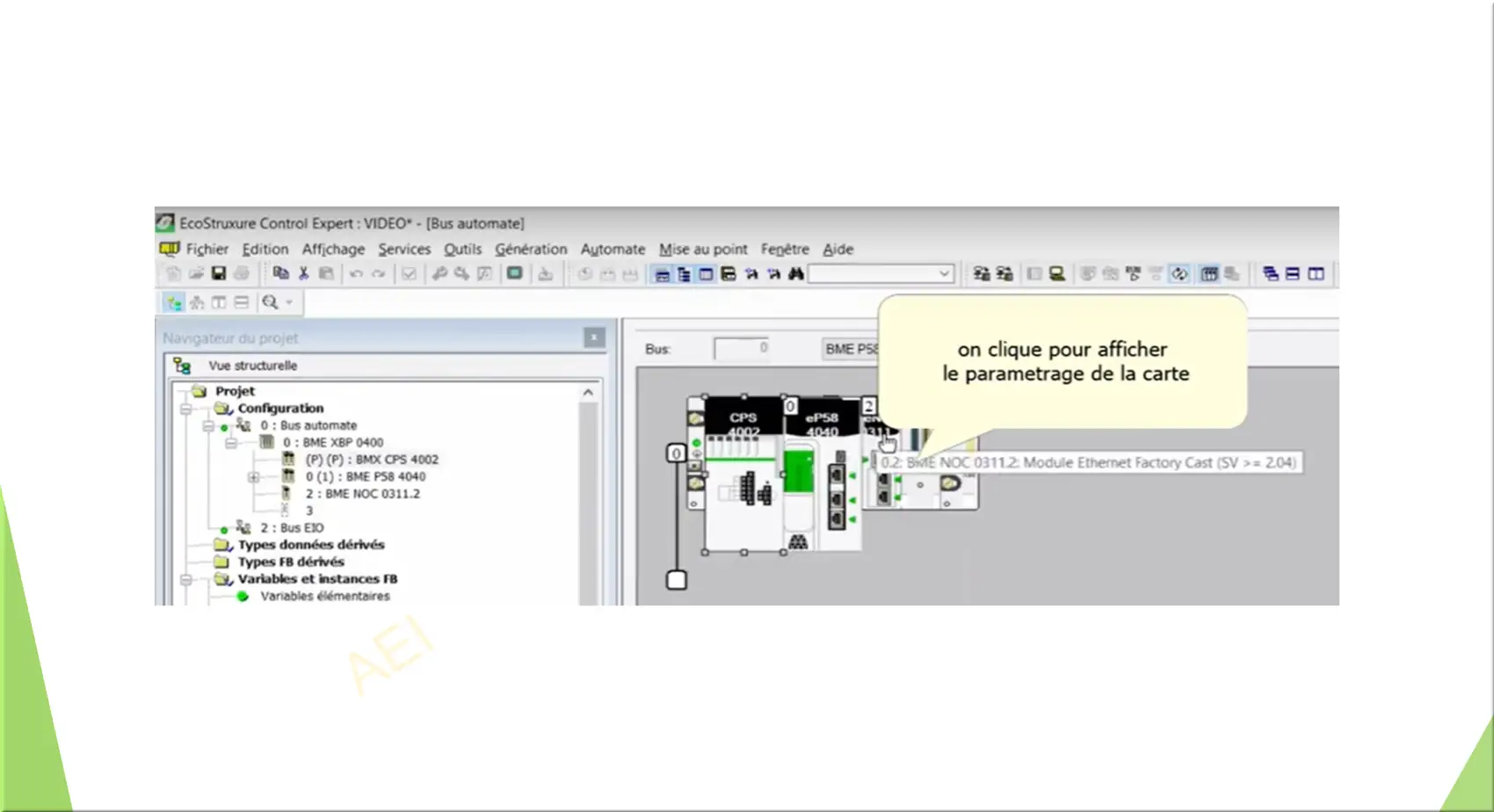
Task: Collapse the BME XBP 0400 rack node
Action: 231,444
